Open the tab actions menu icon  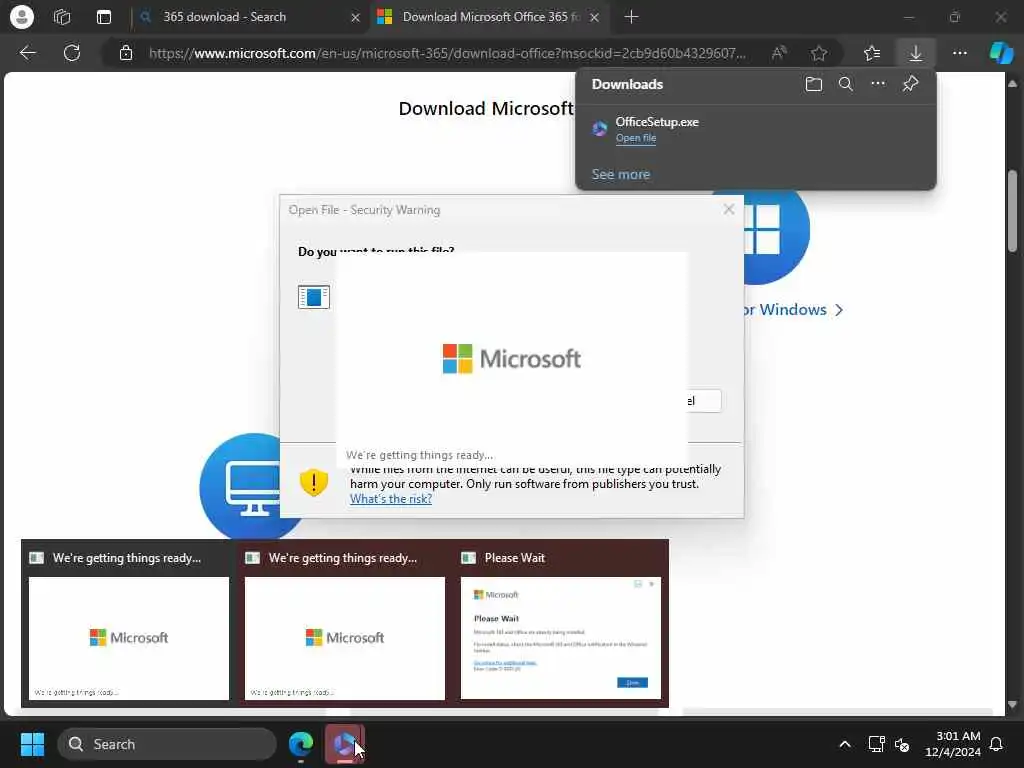click(104, 17)
